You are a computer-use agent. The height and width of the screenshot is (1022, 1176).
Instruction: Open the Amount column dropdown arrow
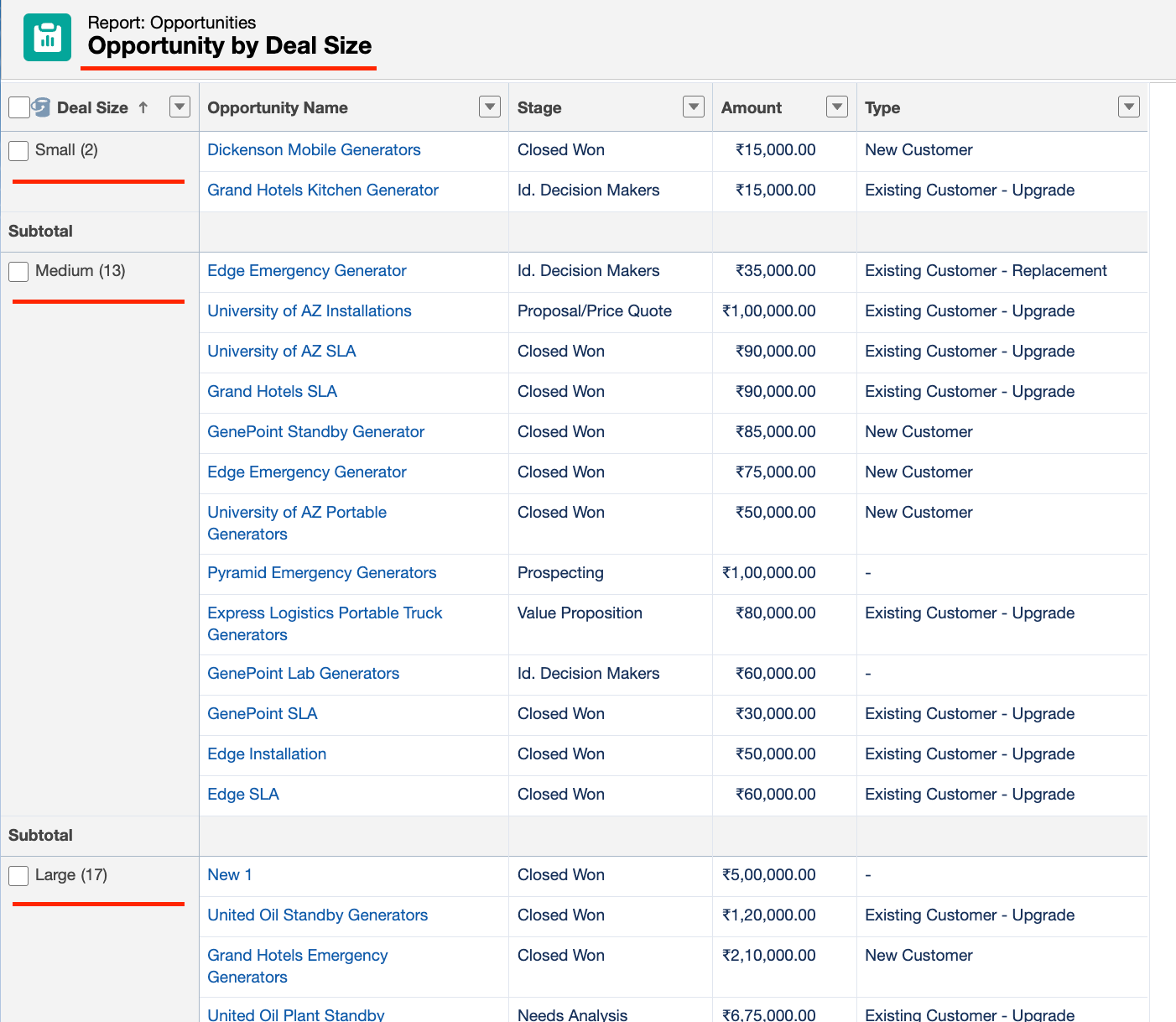pos(836,107)
